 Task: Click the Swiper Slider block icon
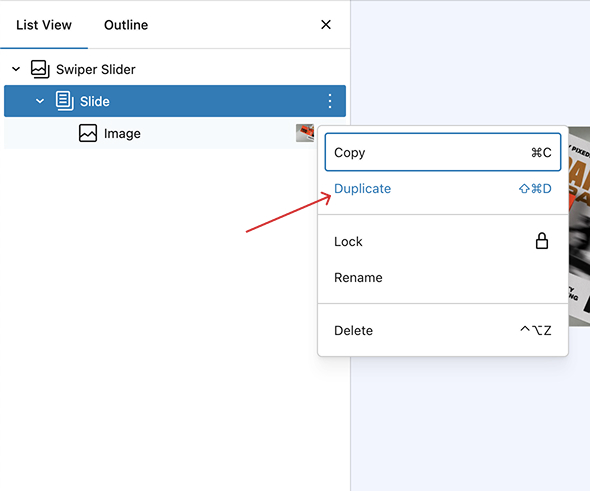point(40,69)
